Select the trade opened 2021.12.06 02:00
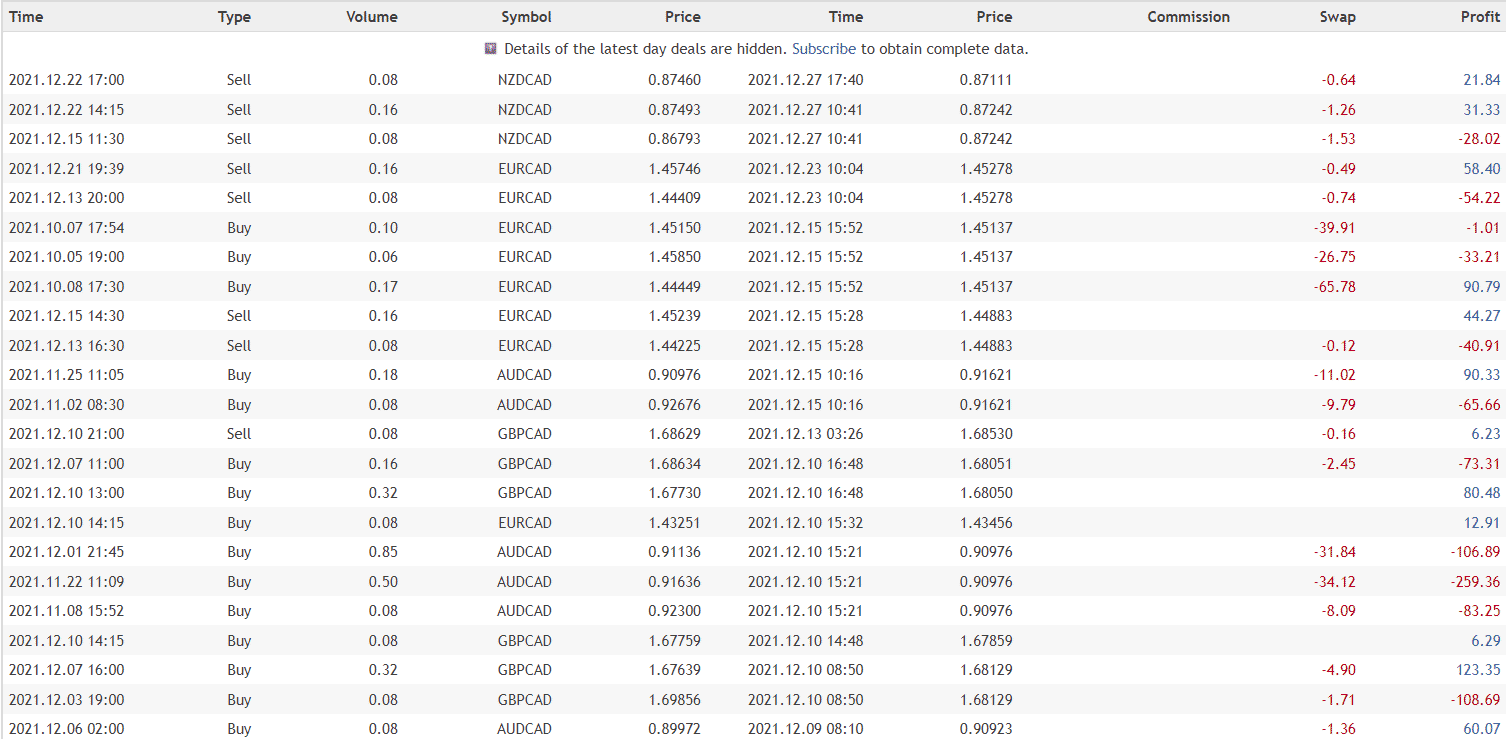This screenshot has height=739, width=1506. (66, 729)
